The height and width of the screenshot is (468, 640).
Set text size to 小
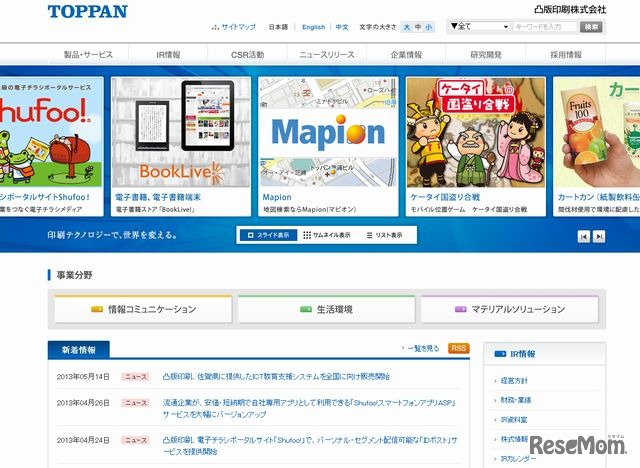click(x=429, y=27)
